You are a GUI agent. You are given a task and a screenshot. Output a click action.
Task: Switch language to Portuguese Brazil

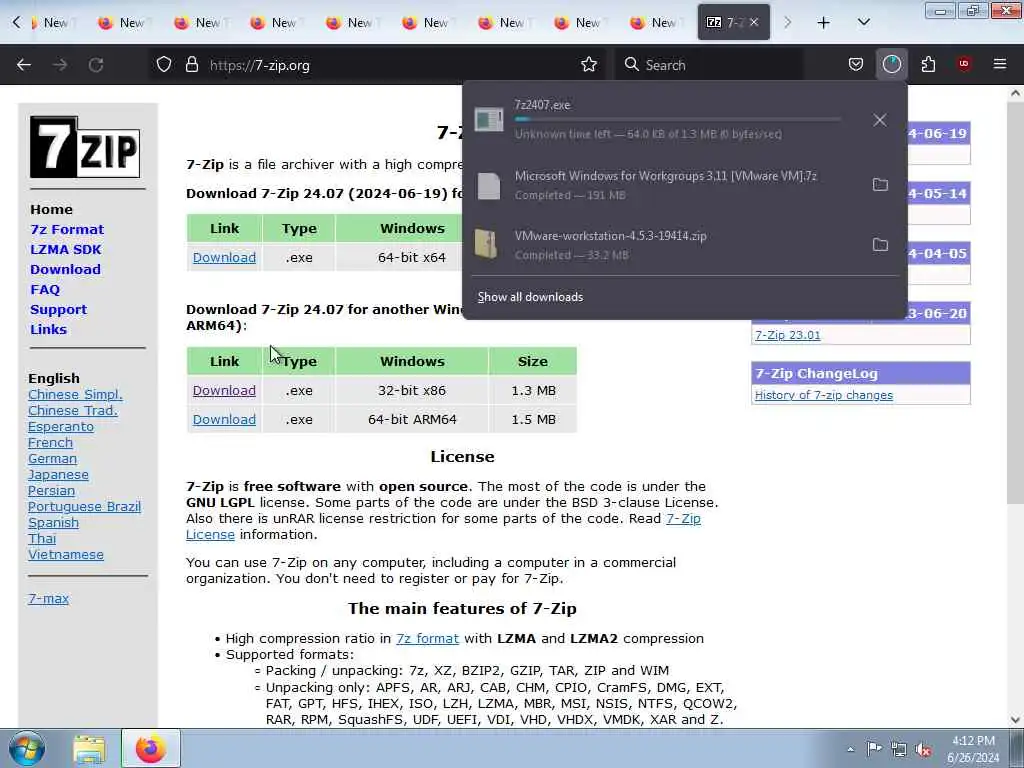point(84,507)
